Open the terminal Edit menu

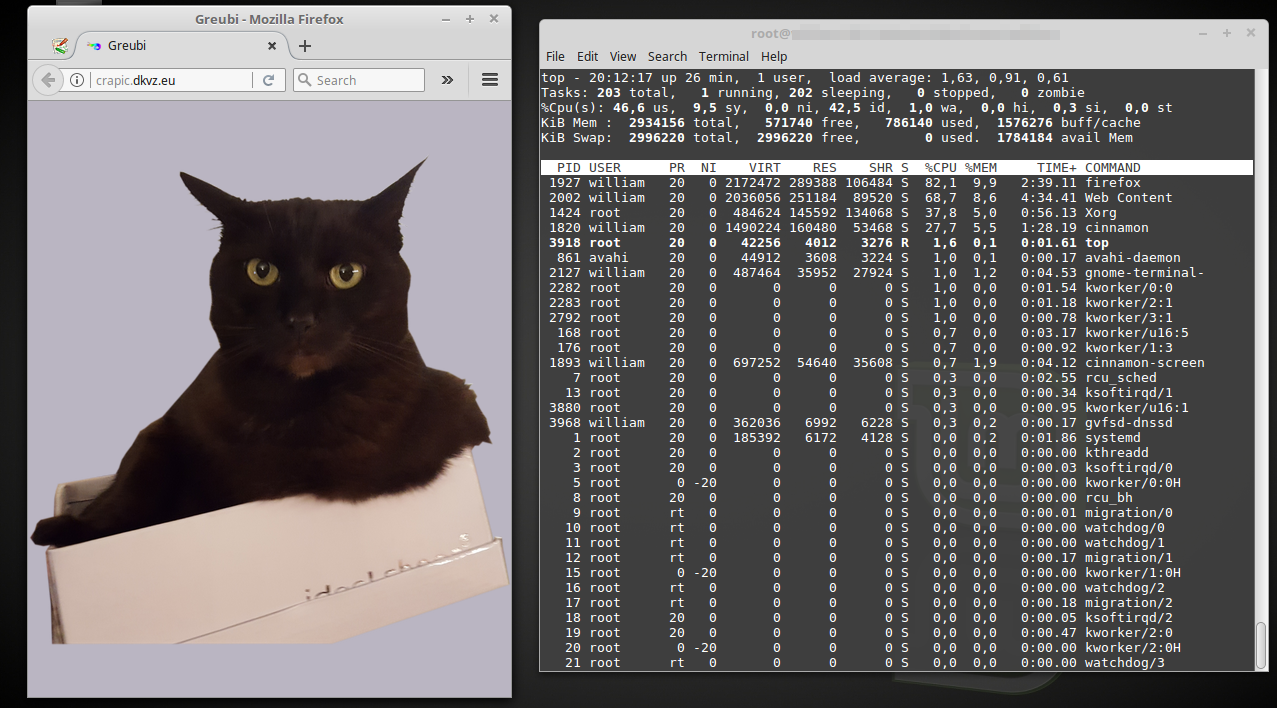pos(588,57)
